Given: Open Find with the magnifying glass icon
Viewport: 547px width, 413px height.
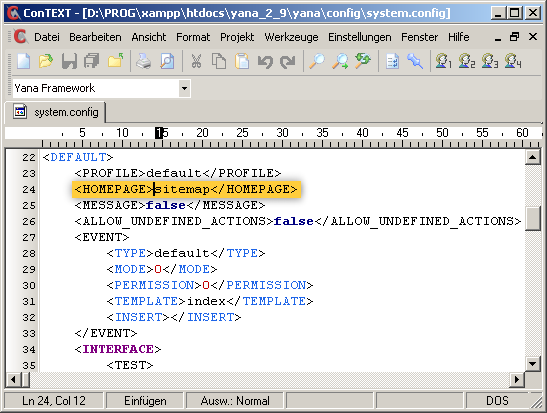Looking at the screenshot, I should point(317,62).
